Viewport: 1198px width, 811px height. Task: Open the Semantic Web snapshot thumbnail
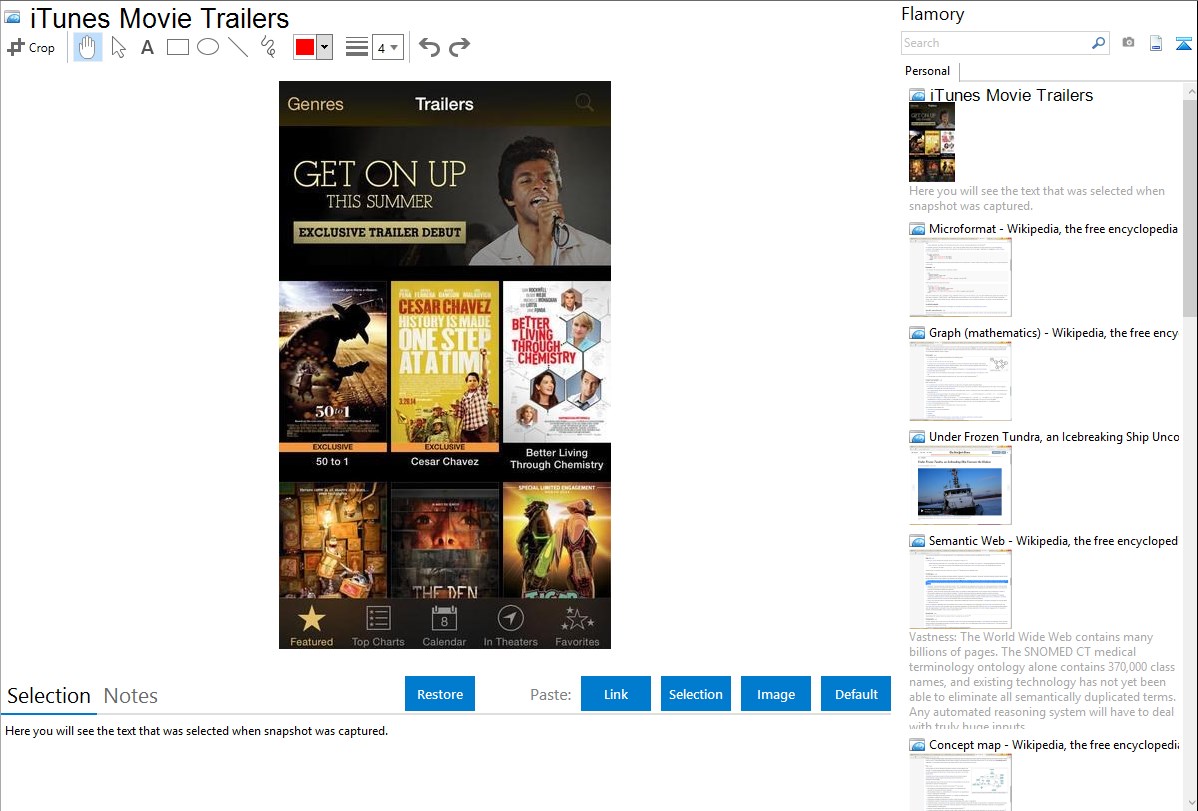960,588
